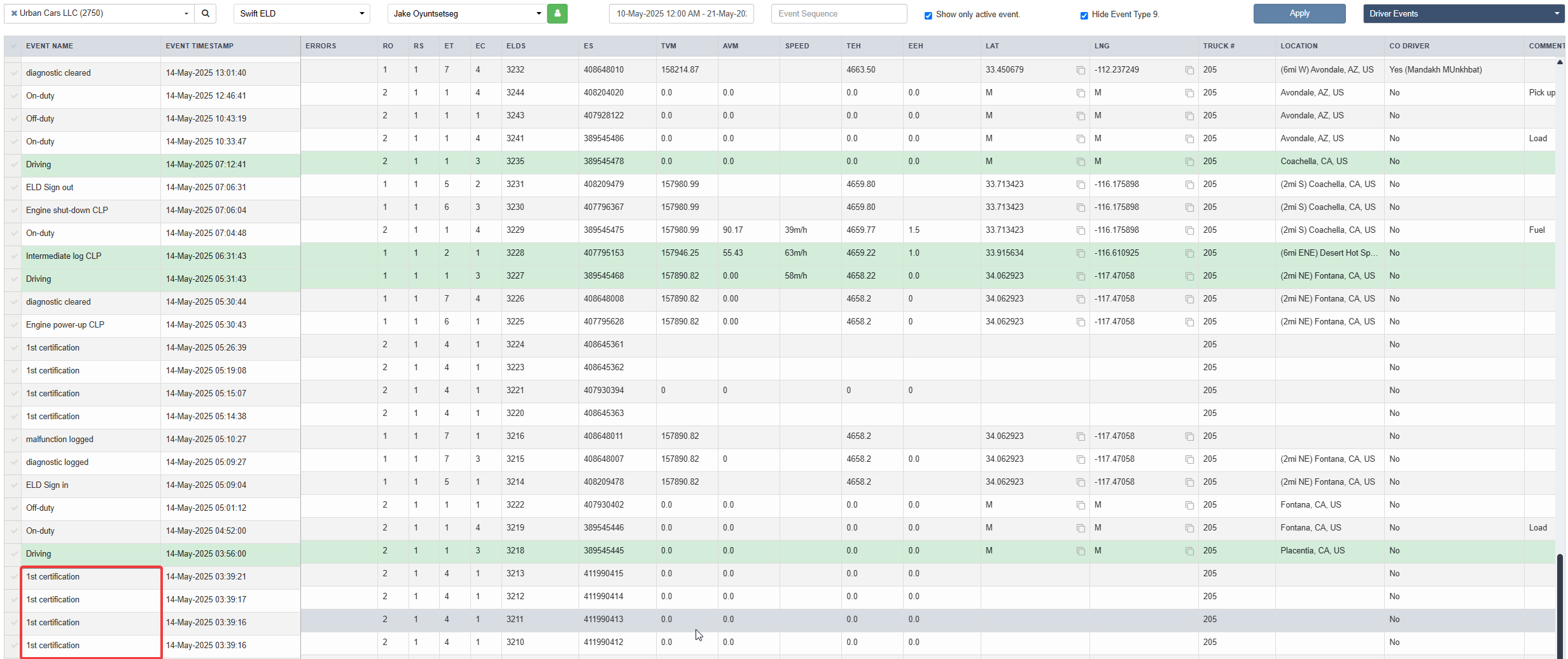Sort by CO DRIVER column header

(1409, 46)
